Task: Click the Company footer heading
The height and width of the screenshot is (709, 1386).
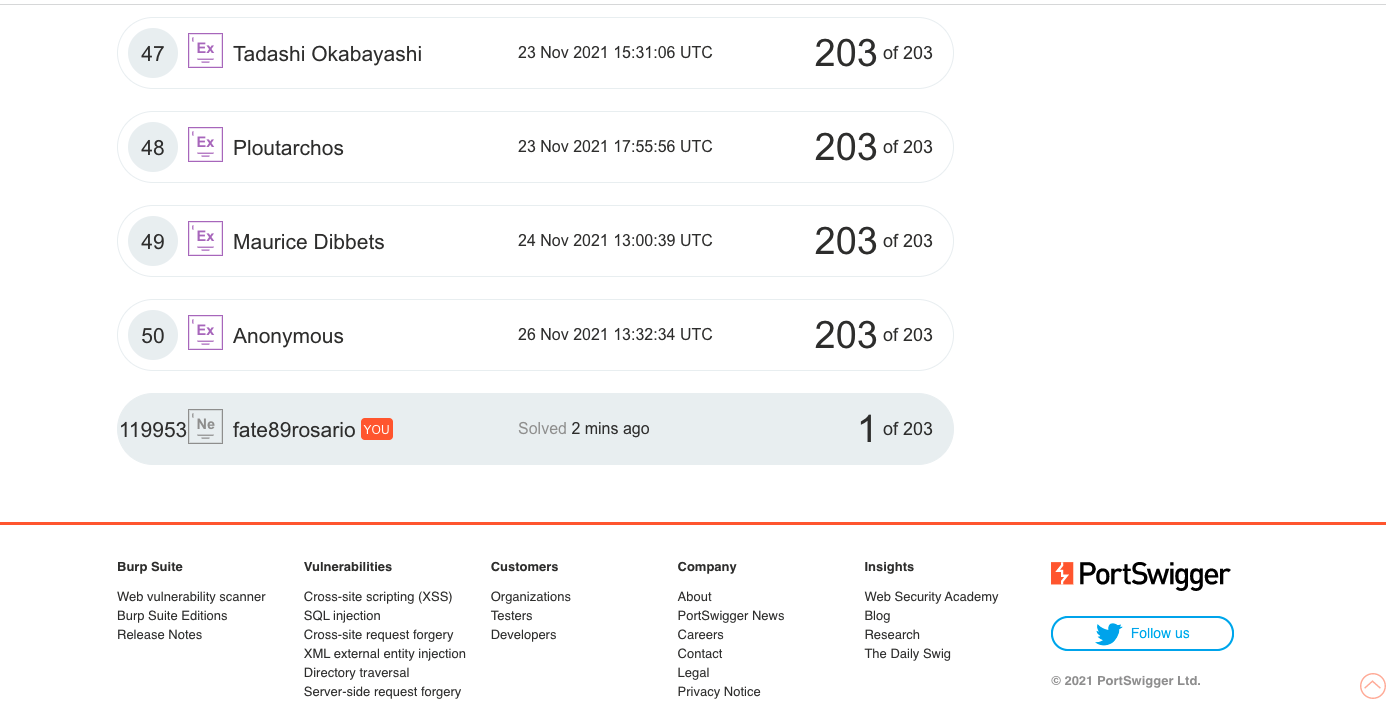Action: click(x=707, y=567)
